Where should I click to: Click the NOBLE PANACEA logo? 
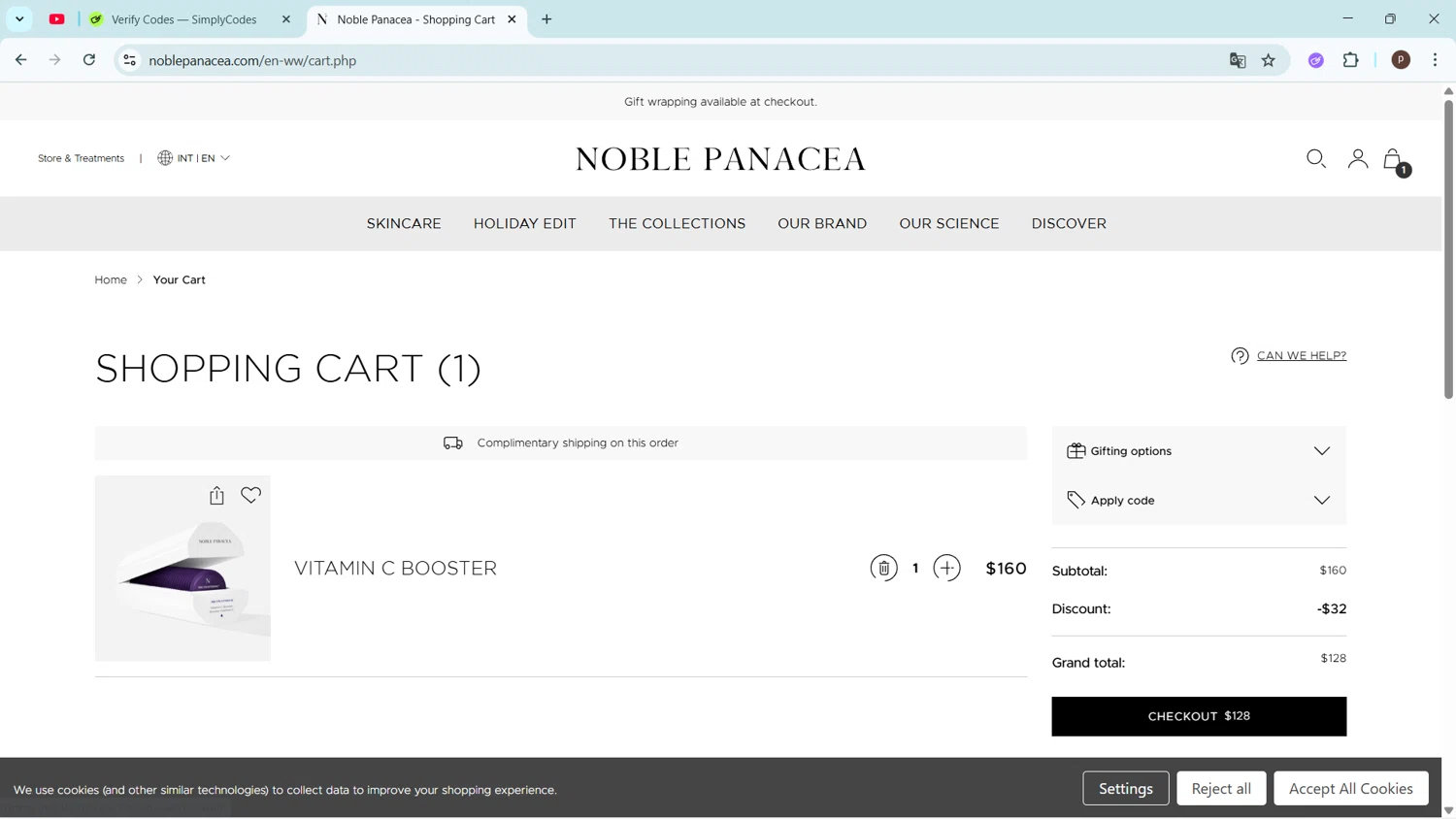click(720, 159)
